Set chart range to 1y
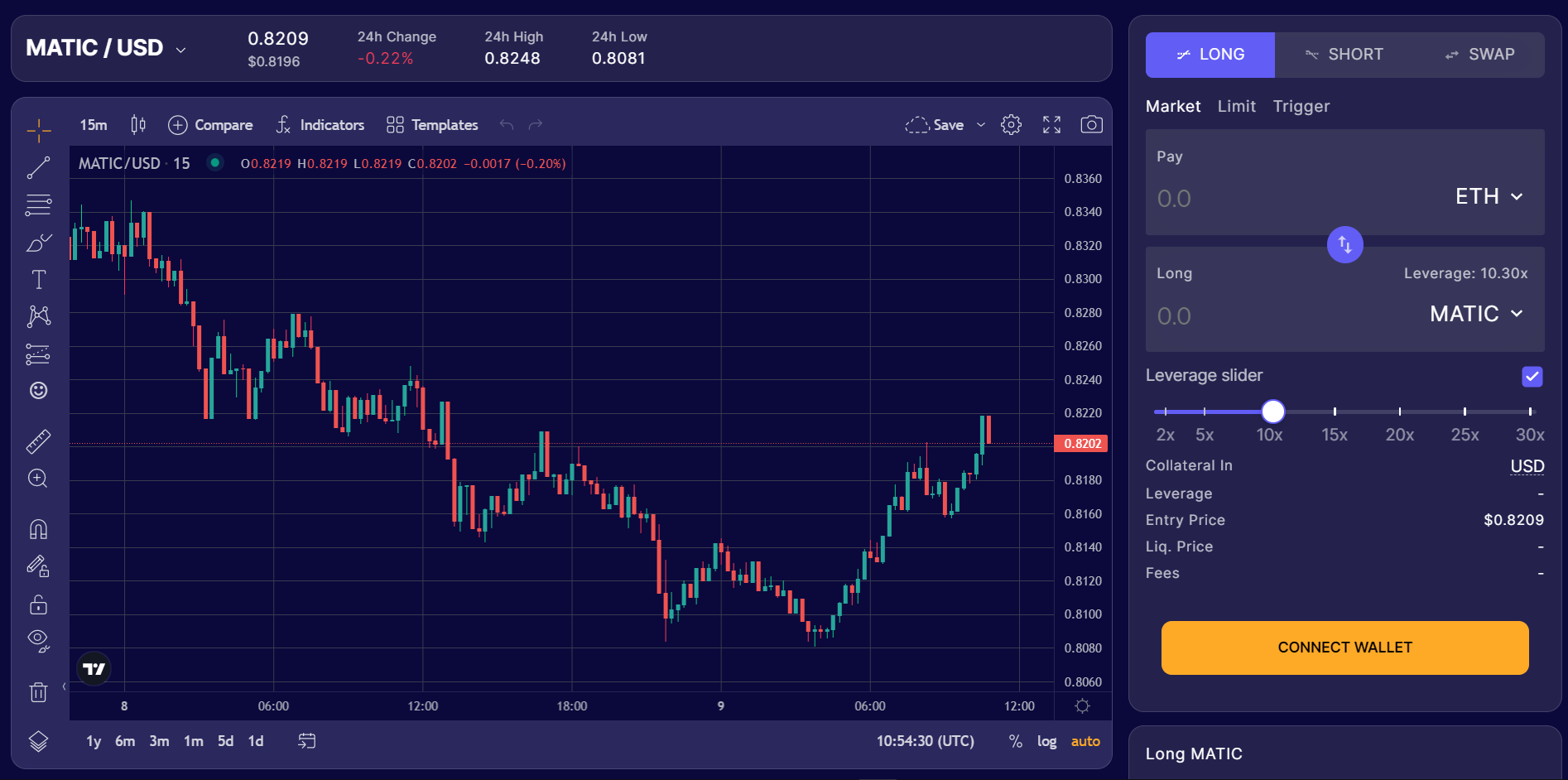 coord(94,741)
